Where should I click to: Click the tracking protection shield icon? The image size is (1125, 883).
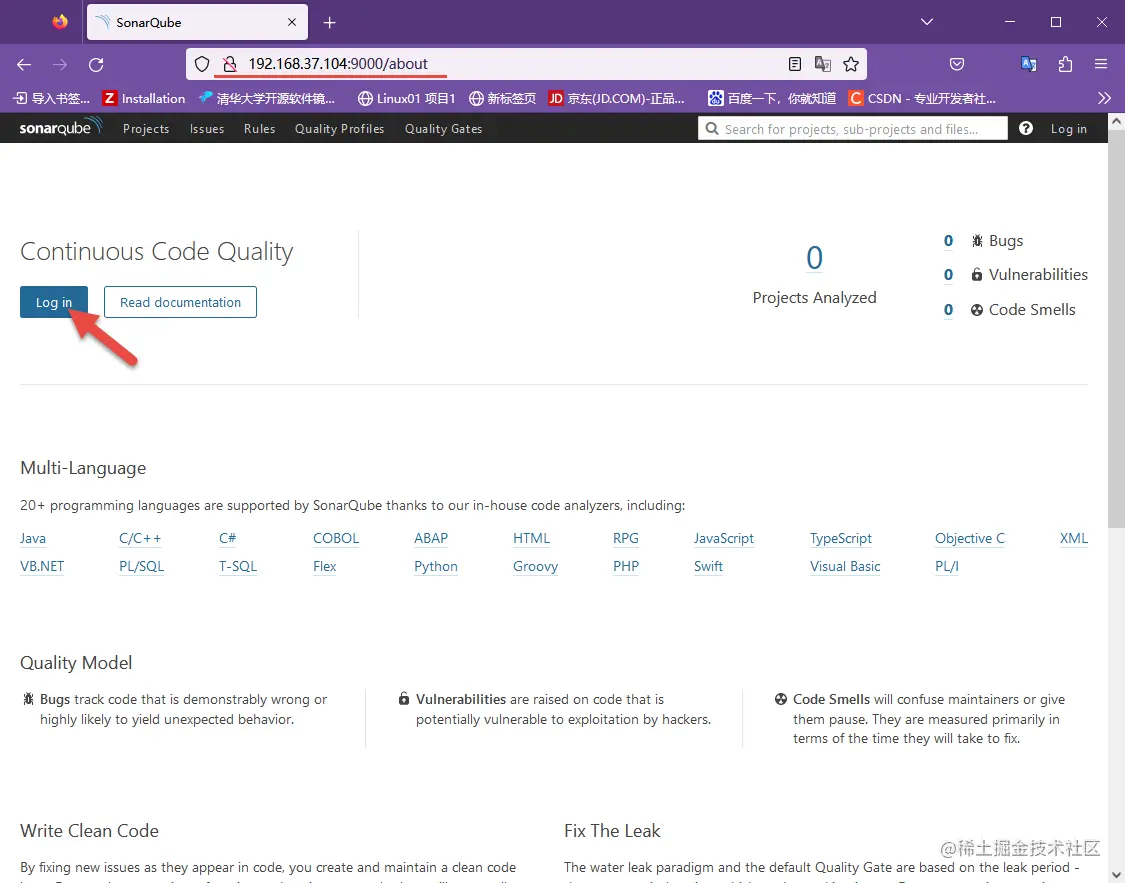[x=202, y=65]
